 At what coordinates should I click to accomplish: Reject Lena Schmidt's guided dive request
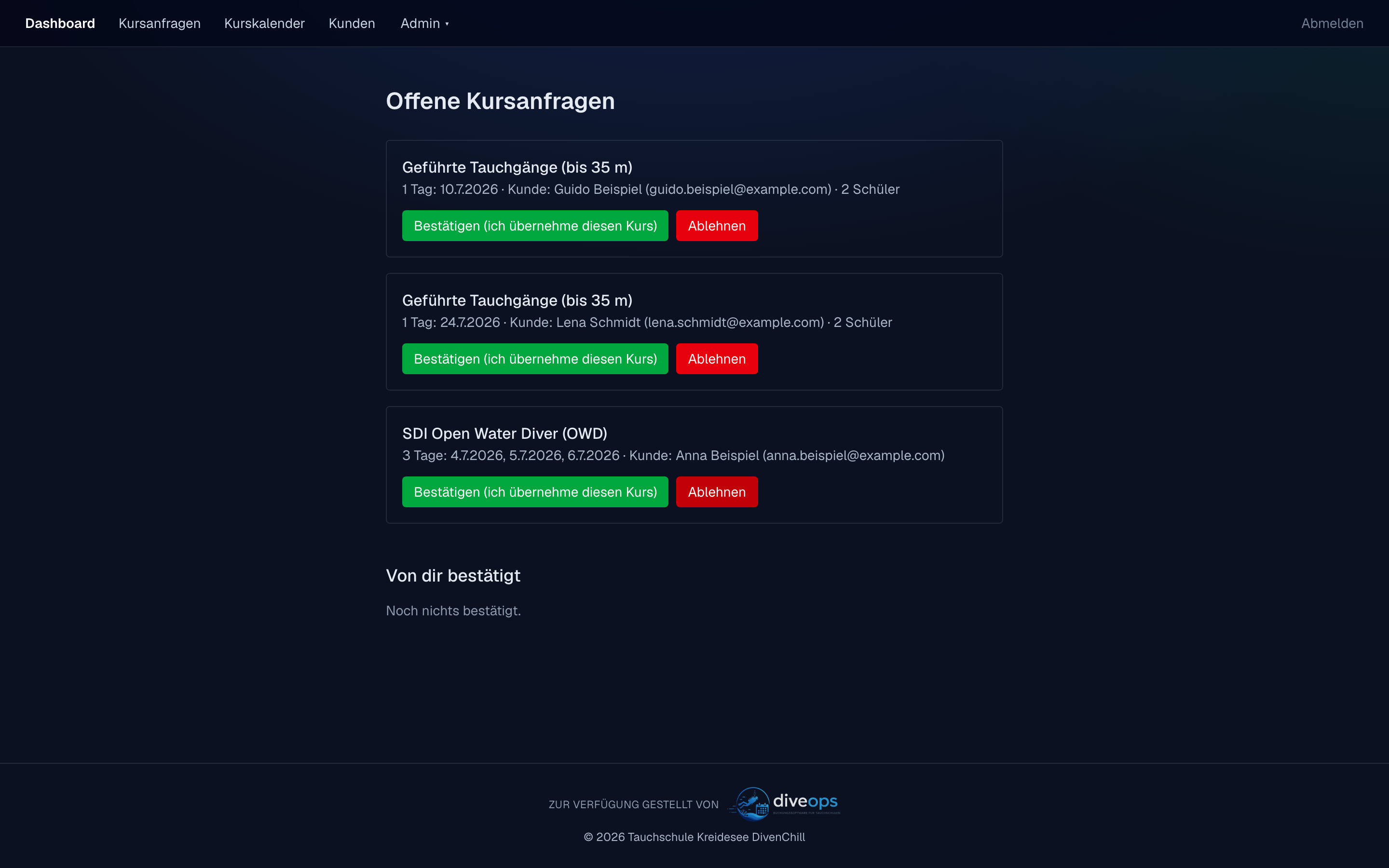click(x=717, y=359)
